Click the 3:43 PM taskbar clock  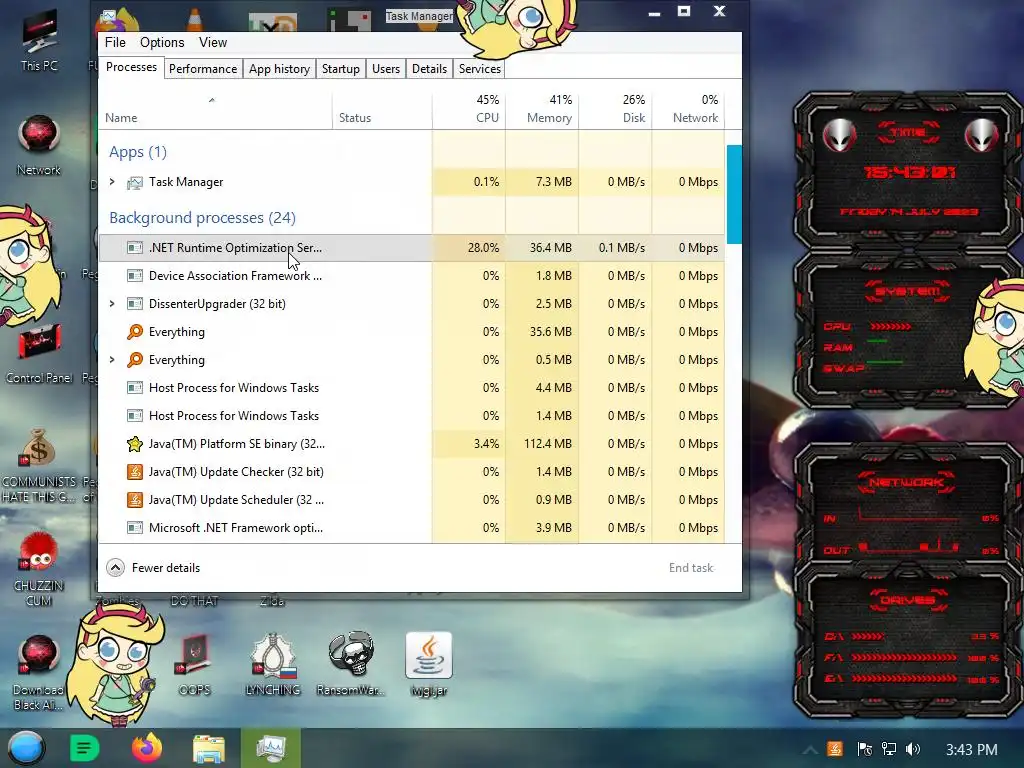click(972, 750)
